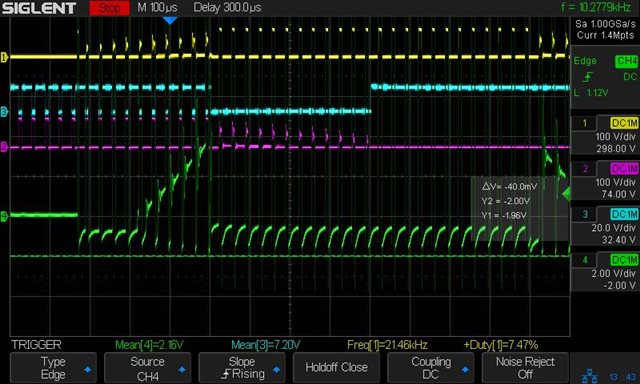Click the rising edge trigger icon

[588, 77]
